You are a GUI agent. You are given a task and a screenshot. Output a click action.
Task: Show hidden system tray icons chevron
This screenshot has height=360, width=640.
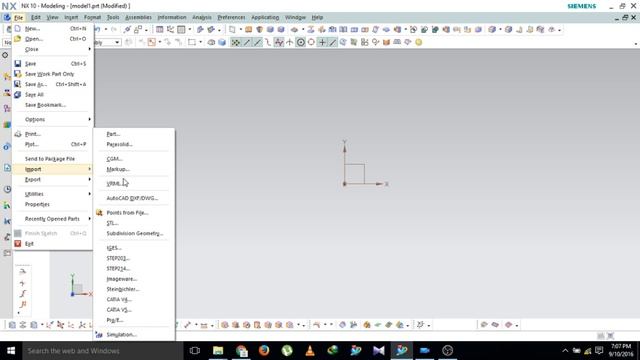coord(565,351)
